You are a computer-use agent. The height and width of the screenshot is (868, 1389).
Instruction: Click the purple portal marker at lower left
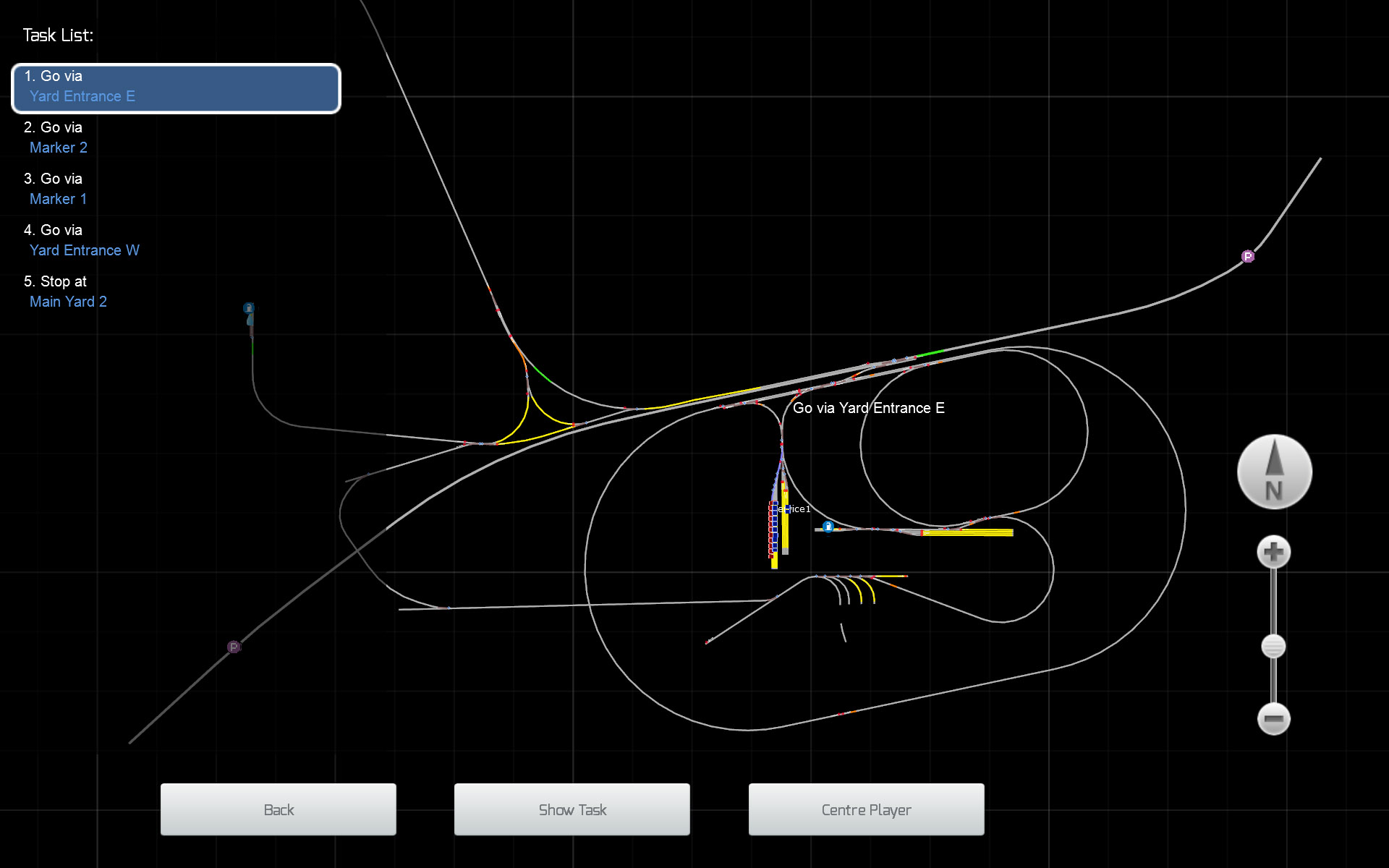[x=234, y=647]
